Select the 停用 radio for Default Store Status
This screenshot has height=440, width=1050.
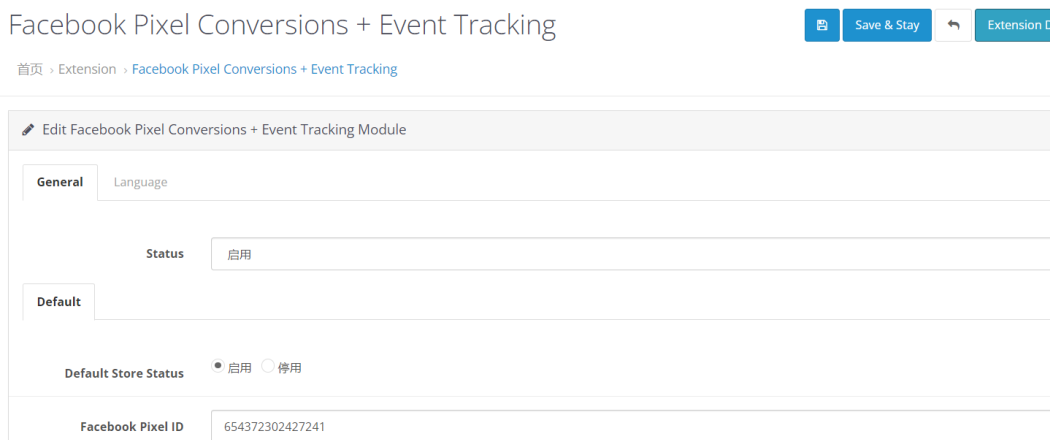tap(268, 366)
